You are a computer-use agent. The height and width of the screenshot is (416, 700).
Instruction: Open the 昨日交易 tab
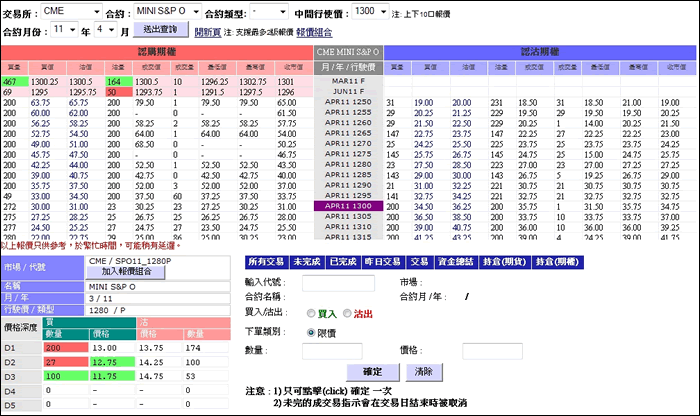click(382, 261)
